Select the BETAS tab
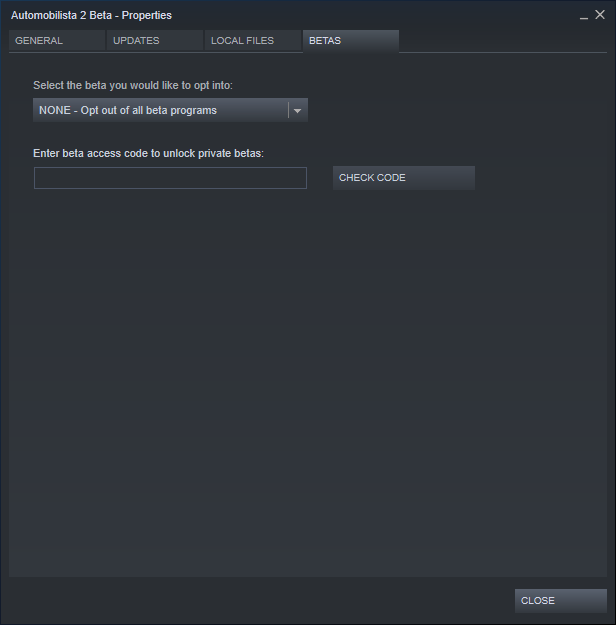Screen dimensions: 616x625 pos(351,41)
